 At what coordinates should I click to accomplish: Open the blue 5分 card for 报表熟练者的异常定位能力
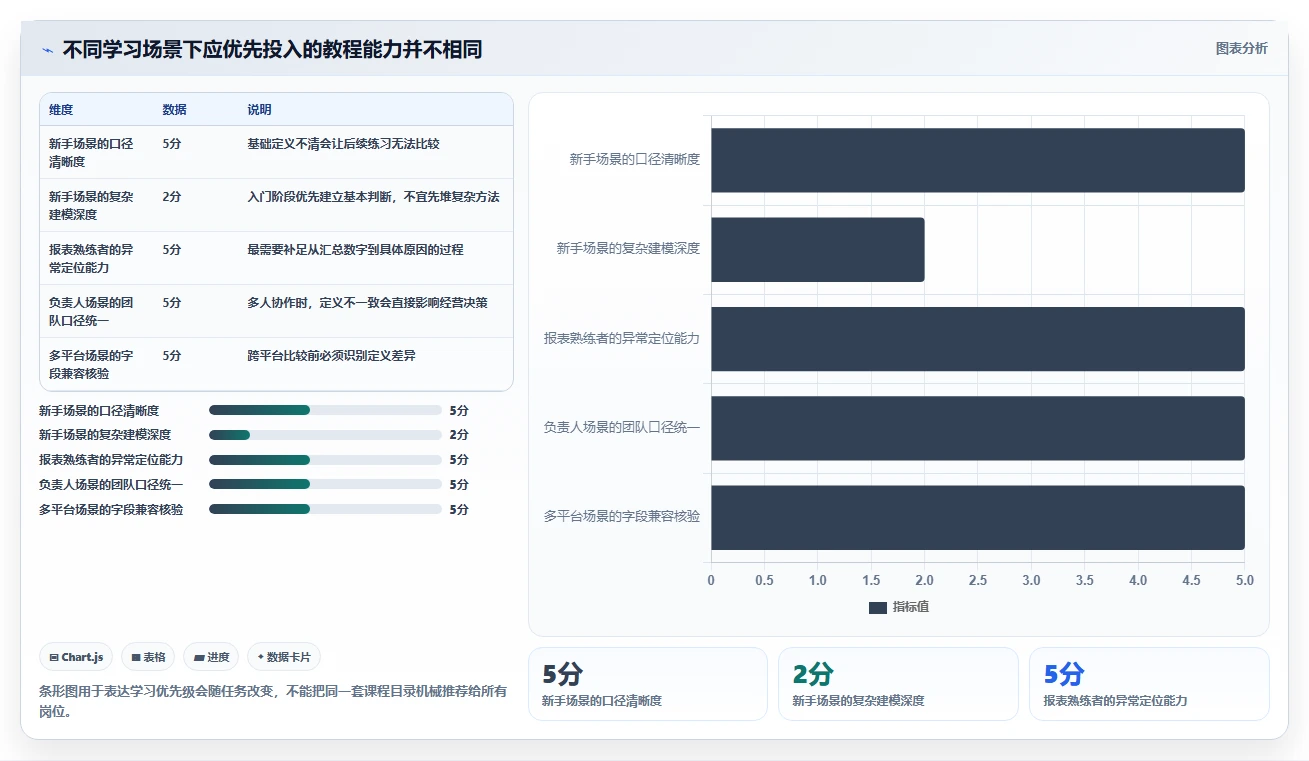click(x=1149, y=684)
